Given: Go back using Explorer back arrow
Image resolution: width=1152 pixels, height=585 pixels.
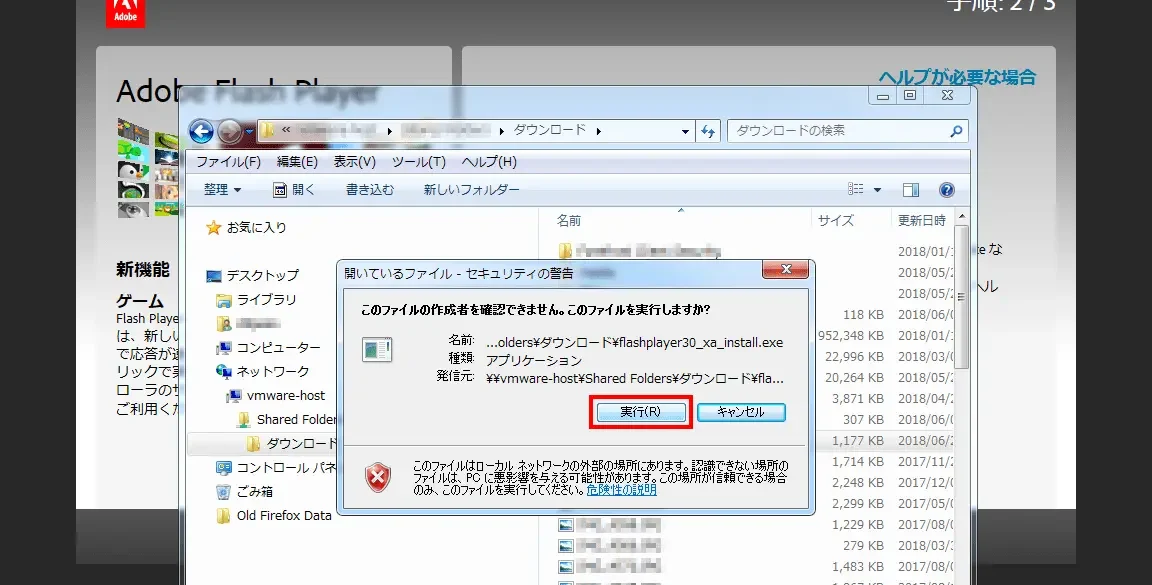Looking at the screenshot, I should click(x=201, y=132).
